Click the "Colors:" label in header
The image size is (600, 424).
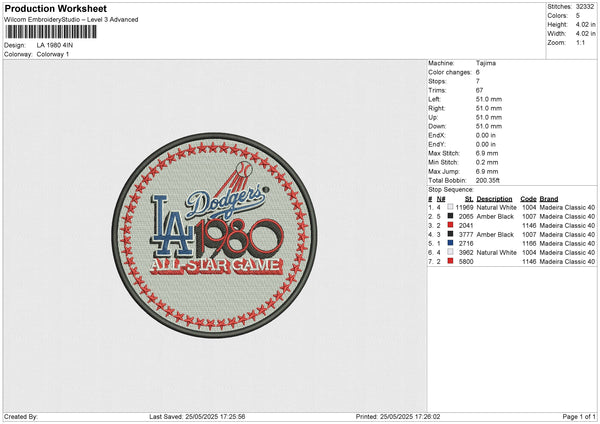(558, 16)
